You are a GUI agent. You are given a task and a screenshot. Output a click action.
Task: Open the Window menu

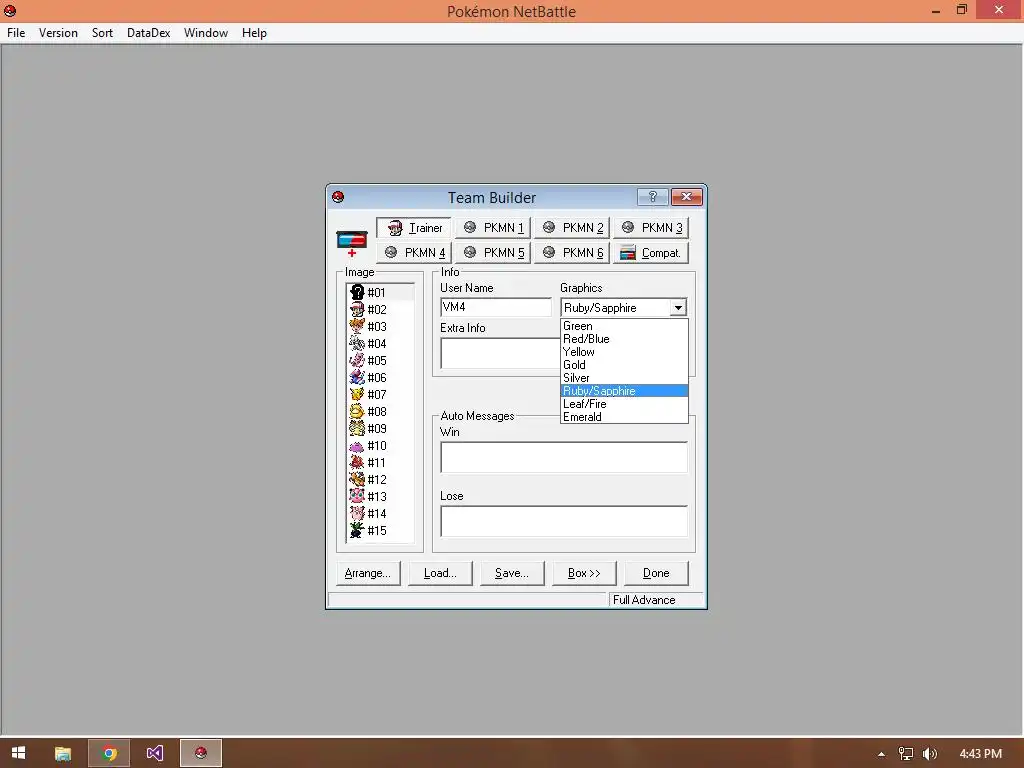[206, 33]
